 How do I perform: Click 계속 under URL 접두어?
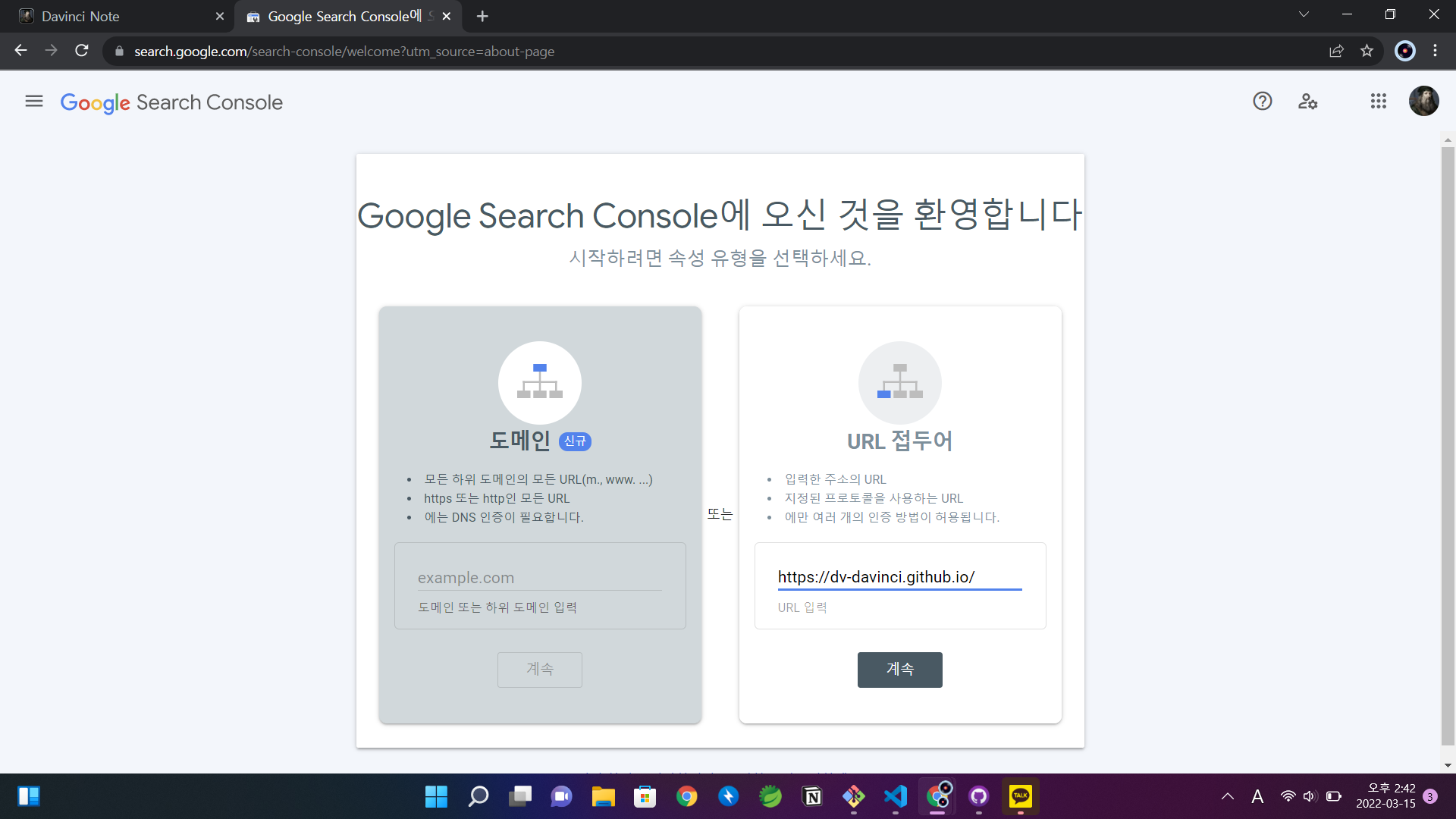click(x=899, y=670)
